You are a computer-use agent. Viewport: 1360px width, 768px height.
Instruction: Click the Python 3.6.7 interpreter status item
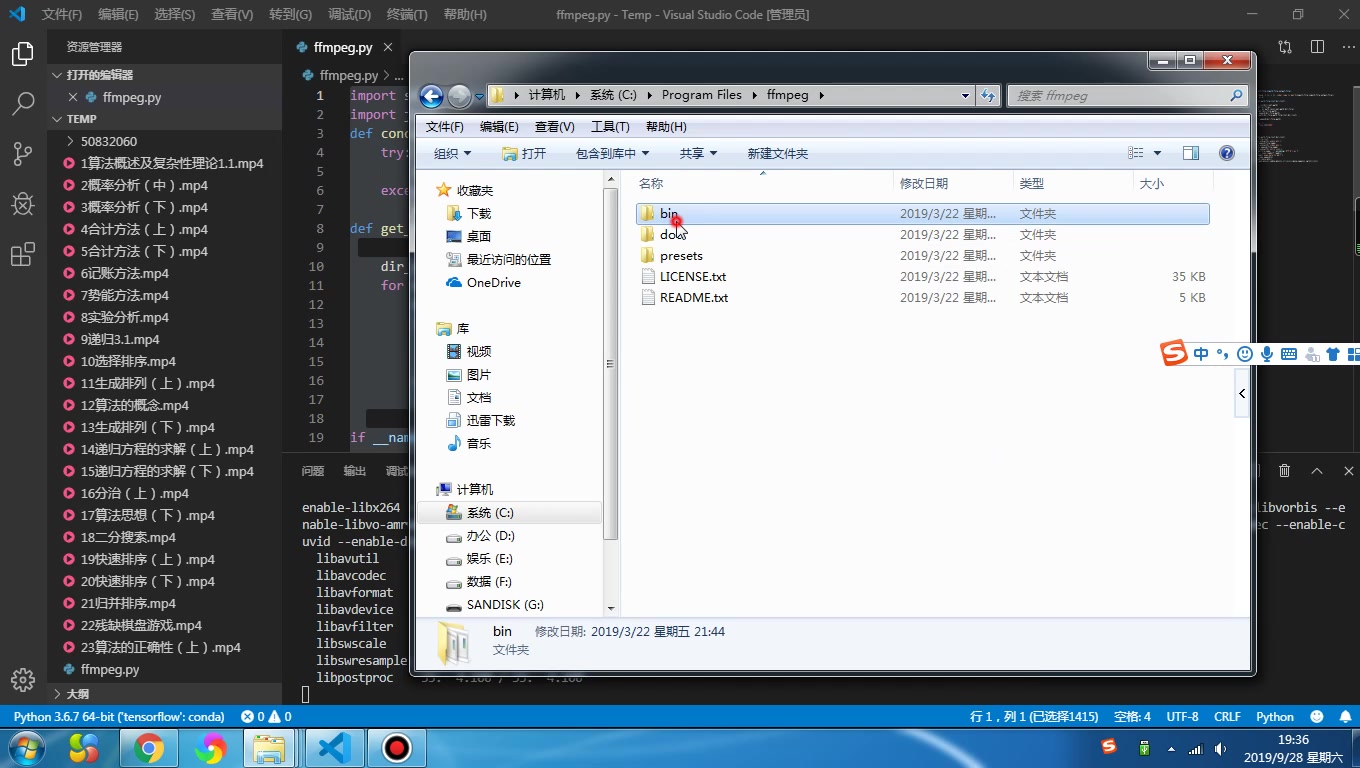(x=119, y=717)
